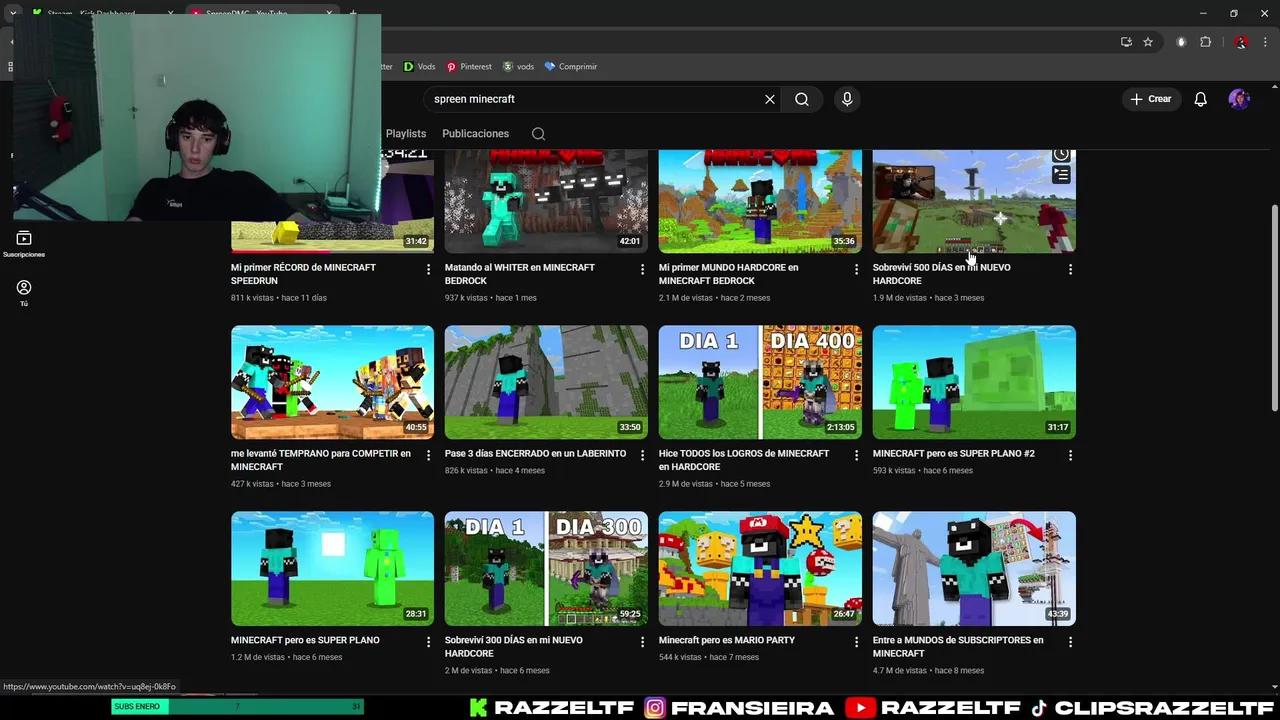1280x720 pixels.
Task: Click the install app icon in address bar
Action: point(1126,42)
